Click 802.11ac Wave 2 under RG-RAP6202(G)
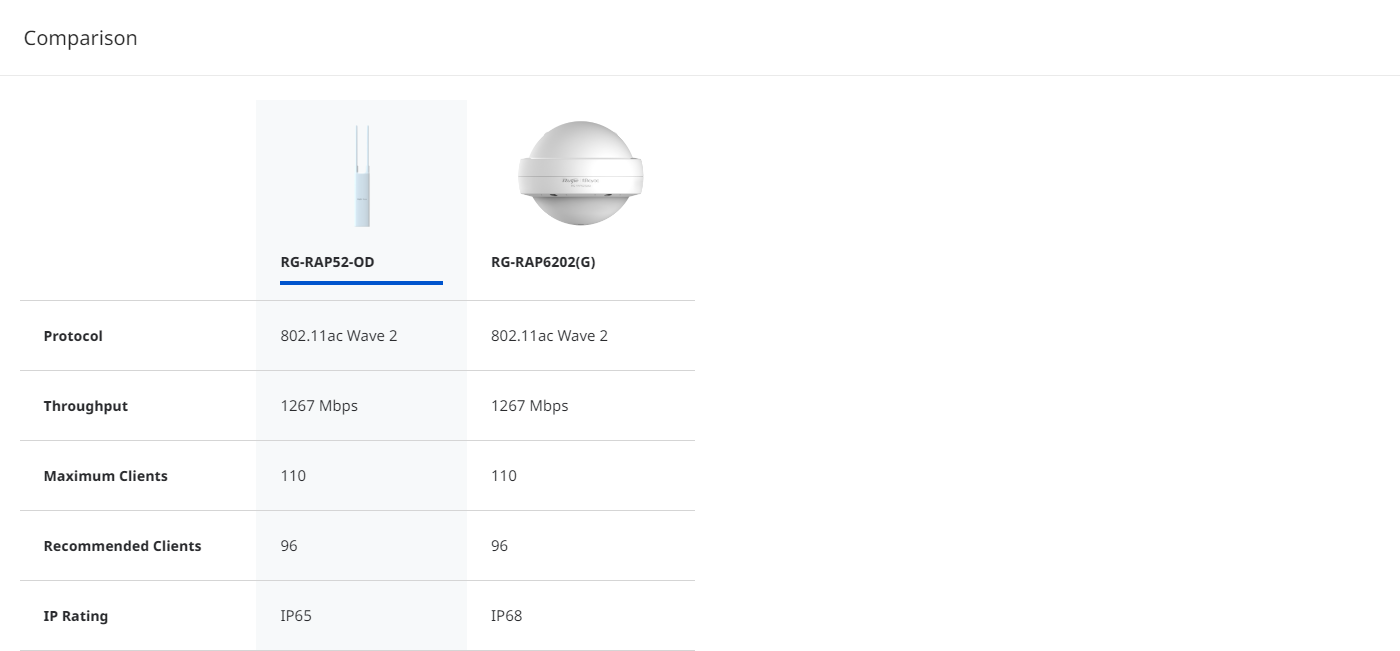1400x651 pixels. pos(549,336)
